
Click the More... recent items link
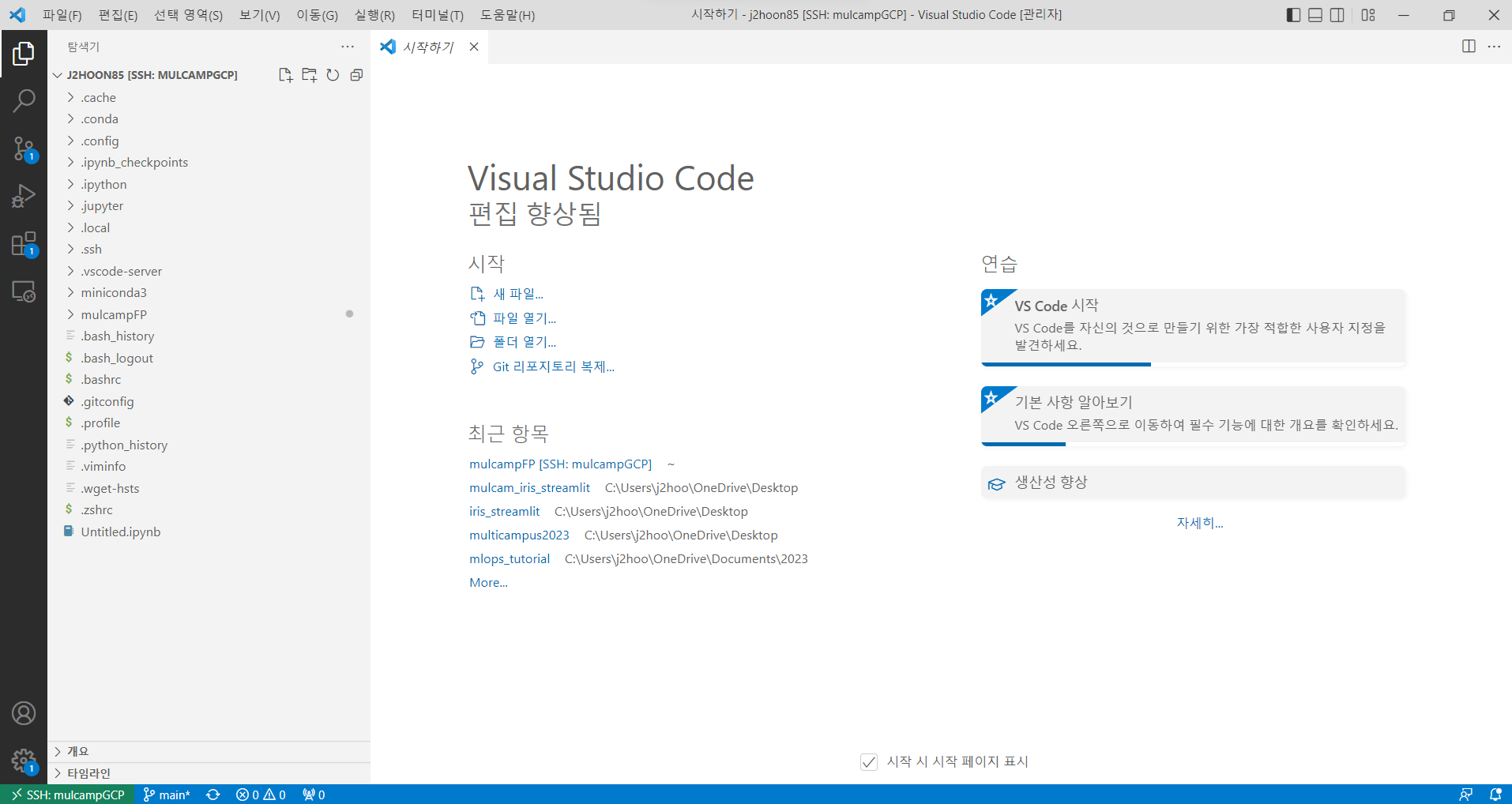click(488, 583)
